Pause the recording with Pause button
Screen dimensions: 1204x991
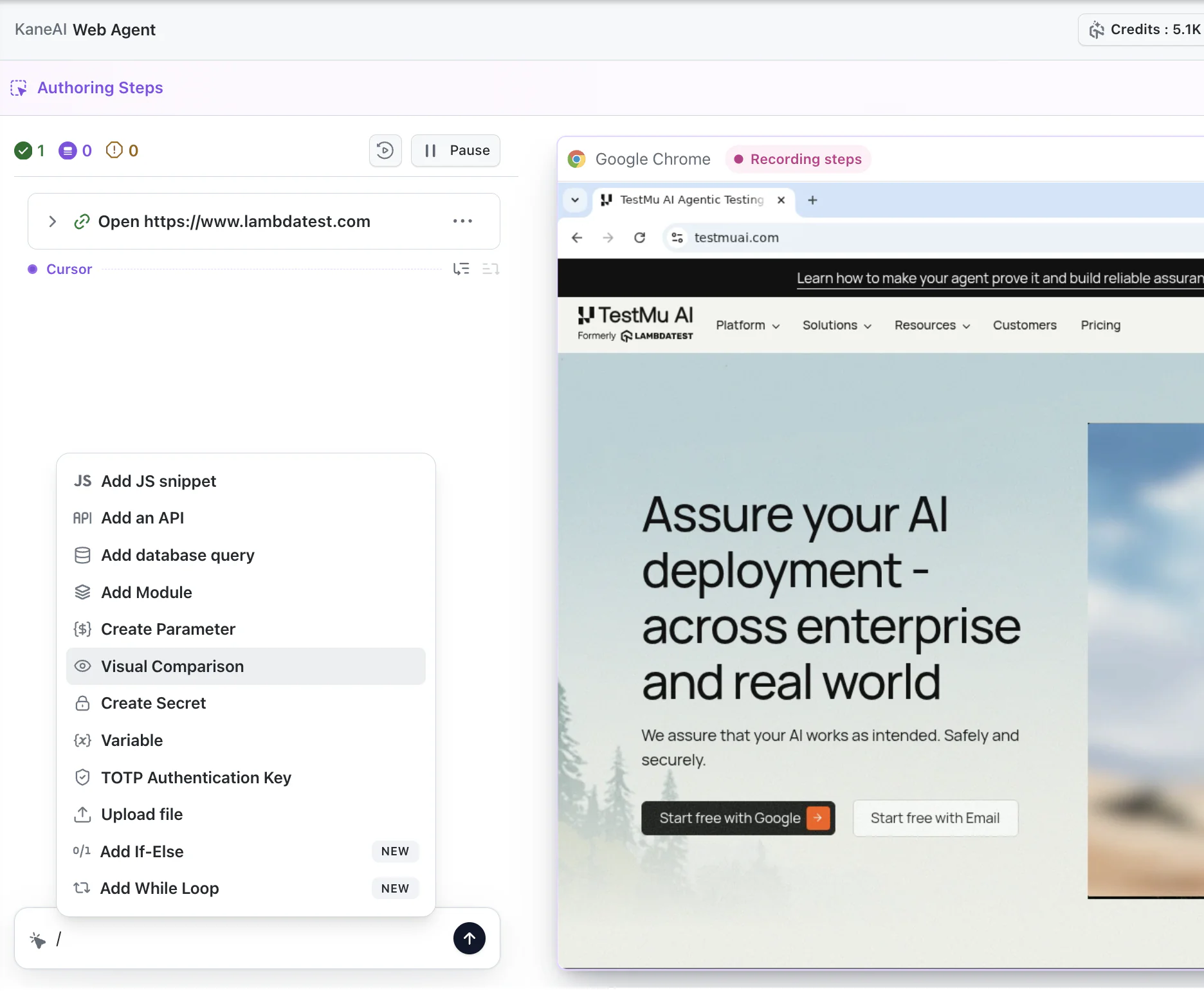[x=455, y=150]
